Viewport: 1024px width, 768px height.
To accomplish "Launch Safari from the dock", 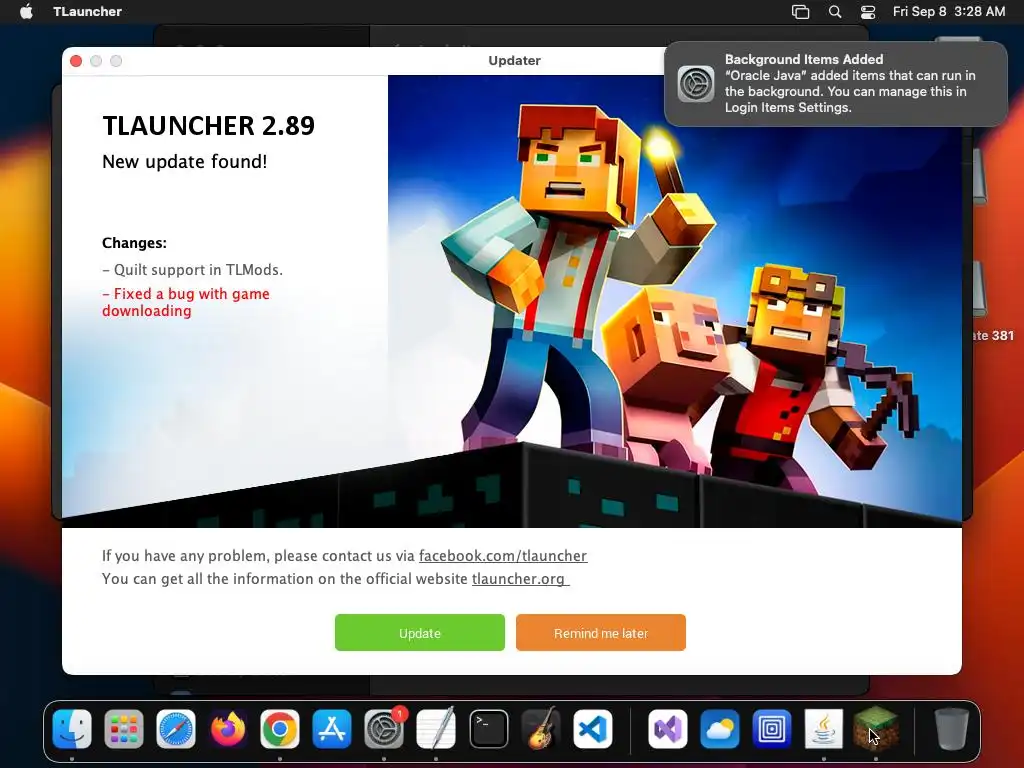I will (x=176, y=729).
